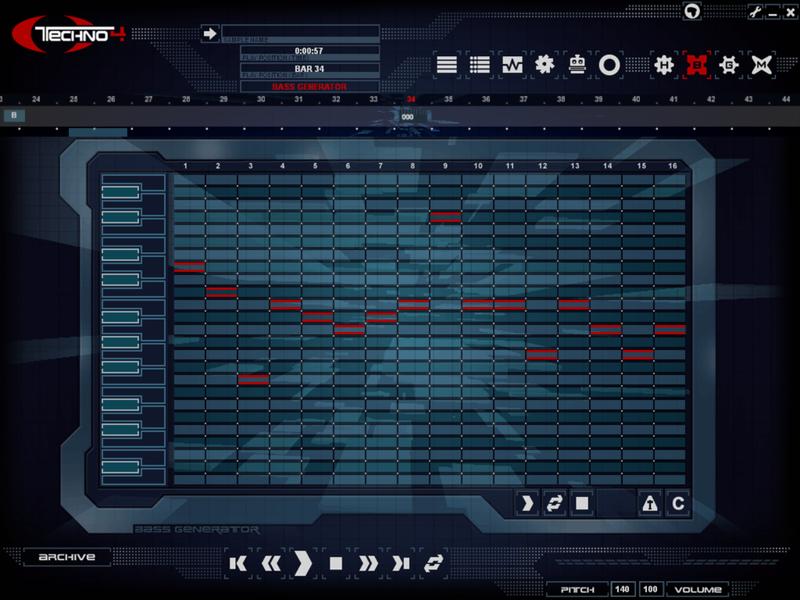The height and width of the screenshot is (600, 800).
Task: Open the robot icon tool
Action: click(x=577, y=65)
